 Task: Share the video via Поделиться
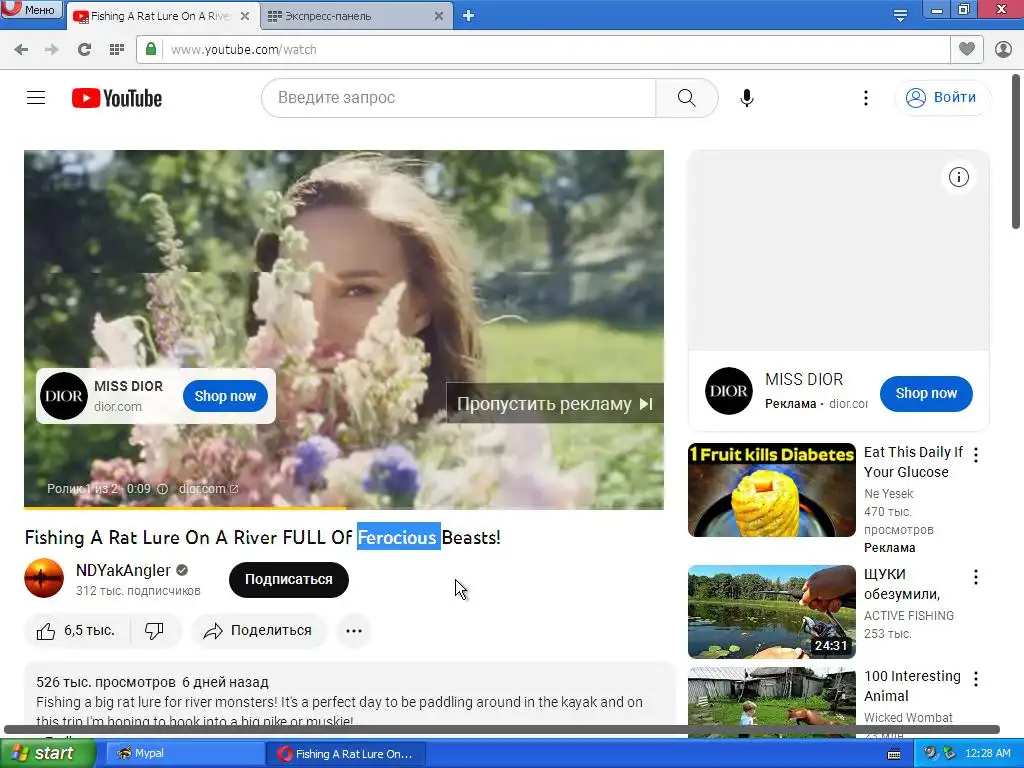coord(259,631)
